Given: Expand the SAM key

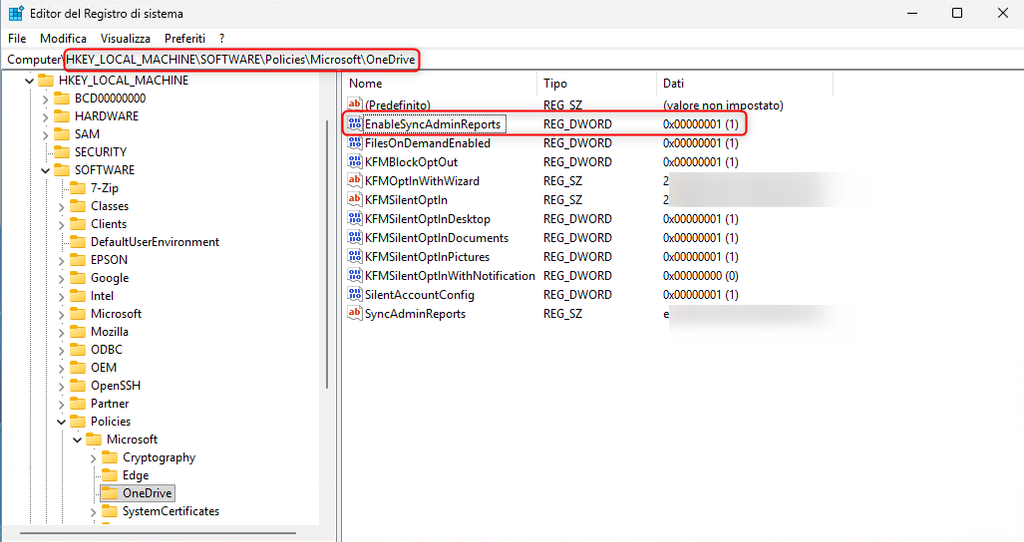Looking at the screenshot, I should (45, 135).
